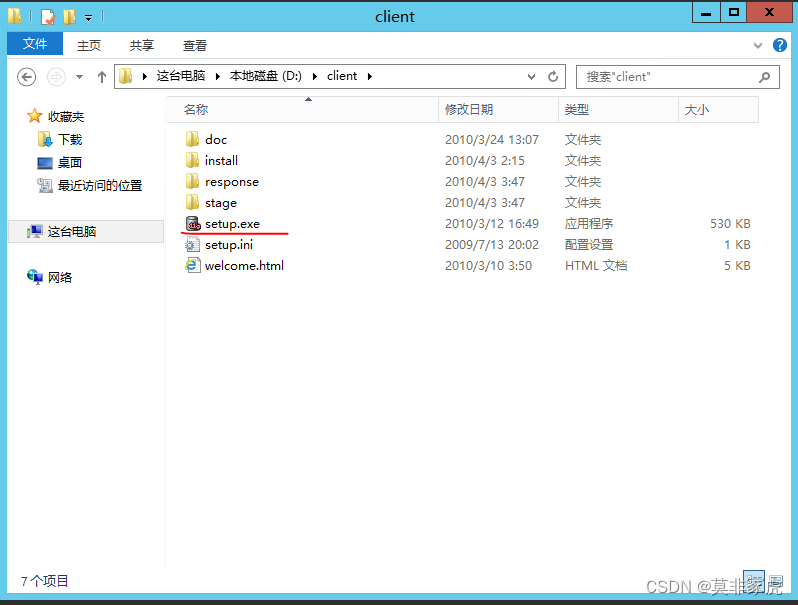Maximize the client window
This screenshot has width=798, height=605.
coord(733,12)
